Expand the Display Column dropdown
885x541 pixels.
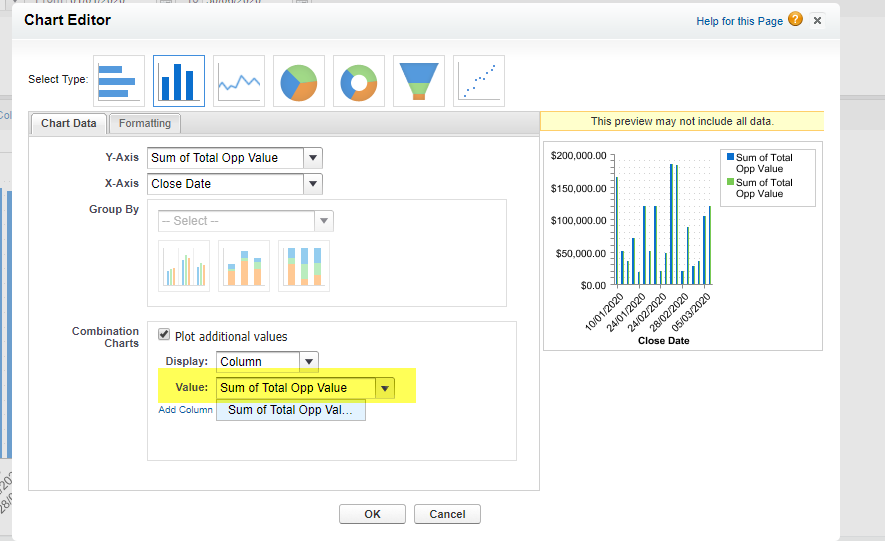309,362
